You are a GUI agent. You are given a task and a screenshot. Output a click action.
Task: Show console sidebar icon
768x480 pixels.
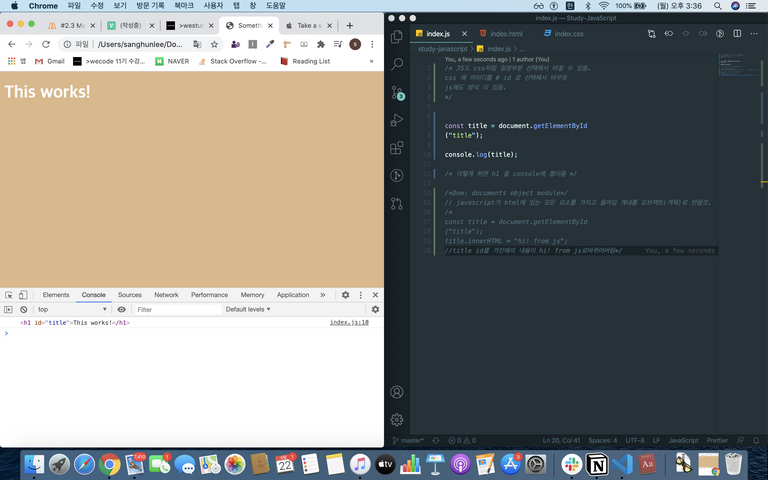point(8,309)
